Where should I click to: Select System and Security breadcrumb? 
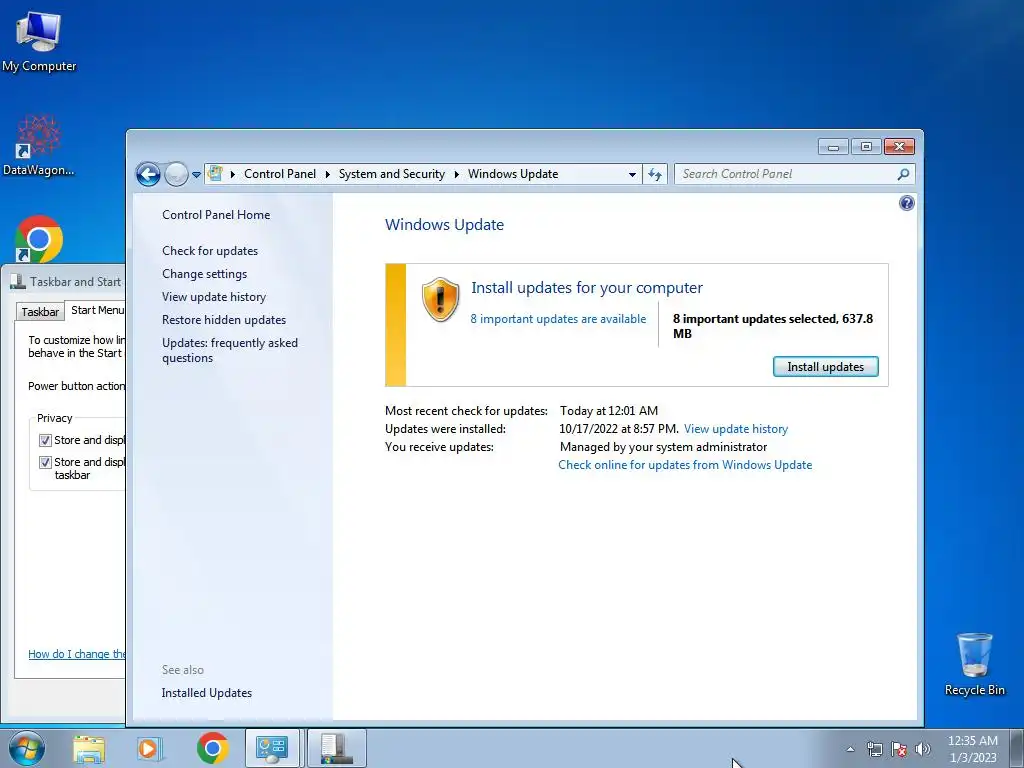pyautogui.click(x=391, y=174)
